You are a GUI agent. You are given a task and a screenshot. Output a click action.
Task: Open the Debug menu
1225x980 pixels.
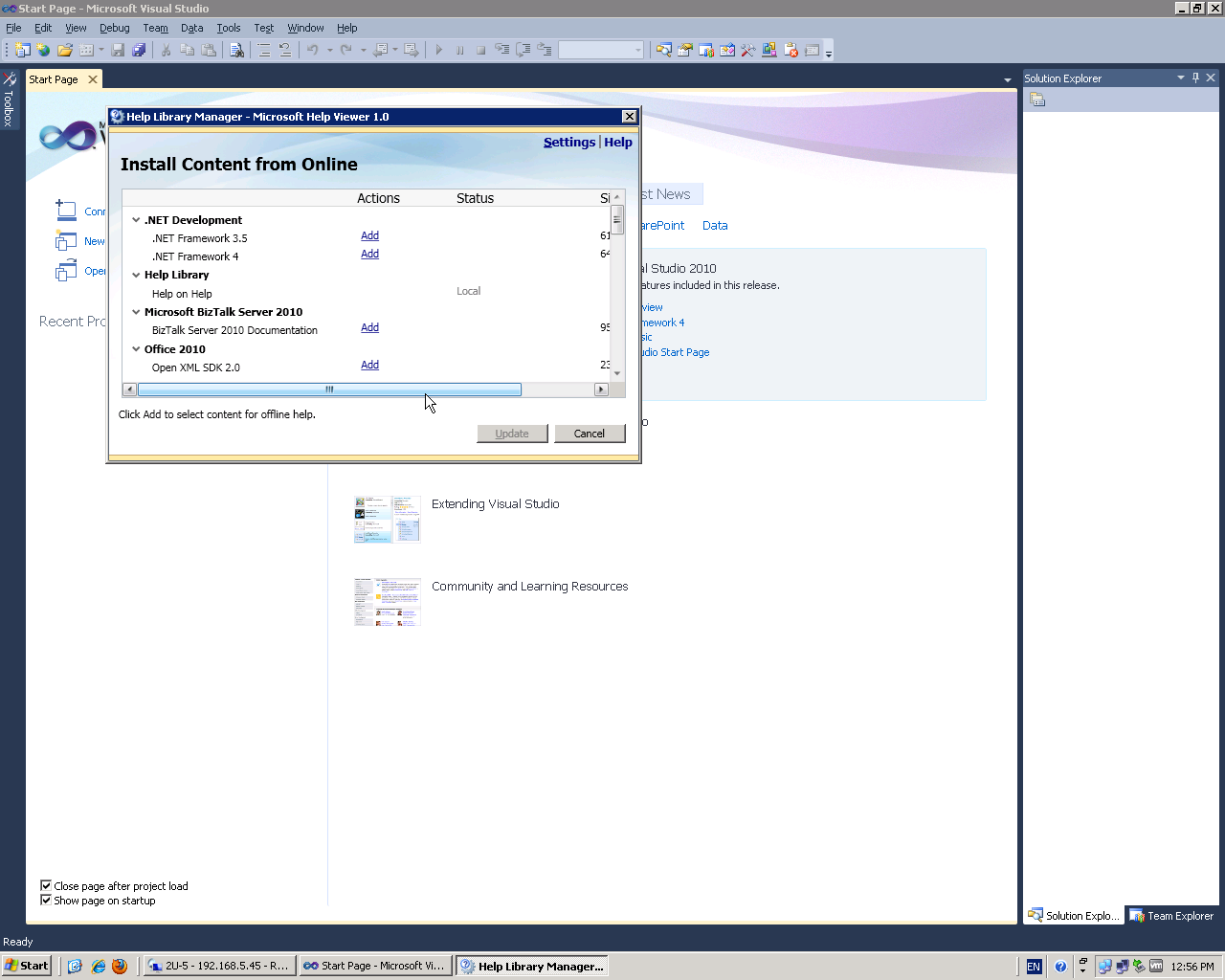pos(115,28)
